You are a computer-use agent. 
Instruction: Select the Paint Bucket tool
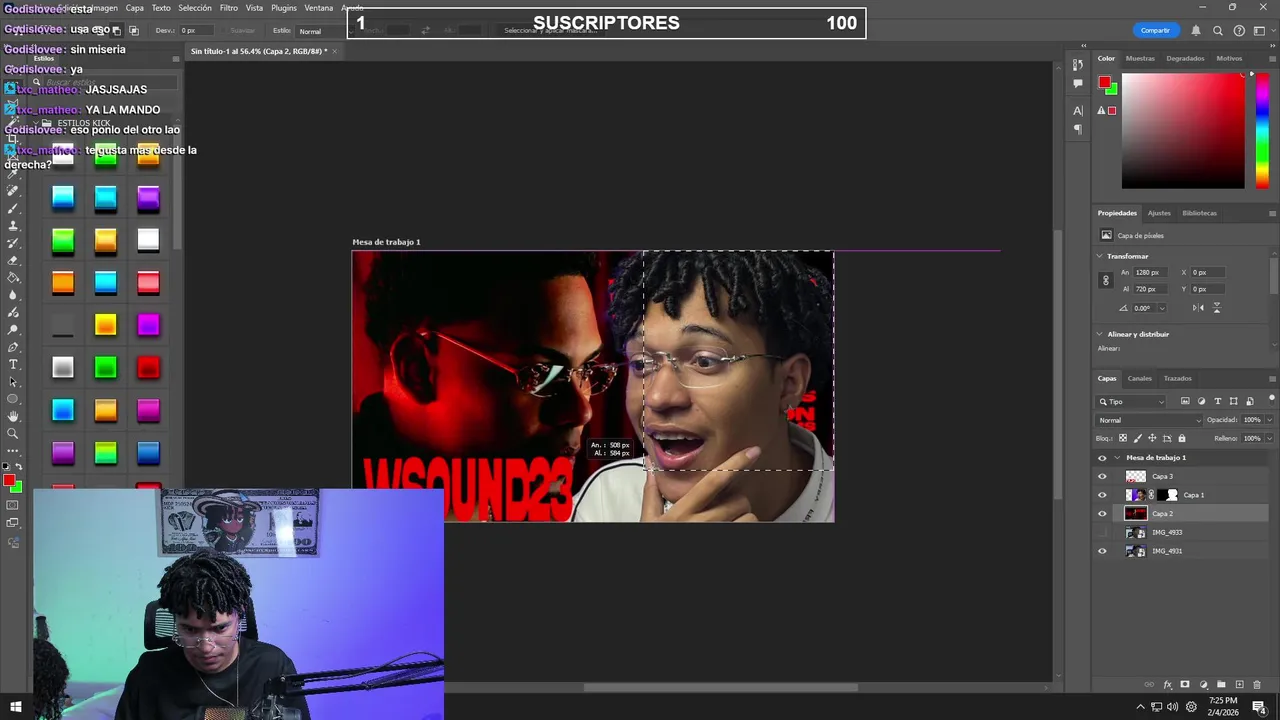(13, 277)
